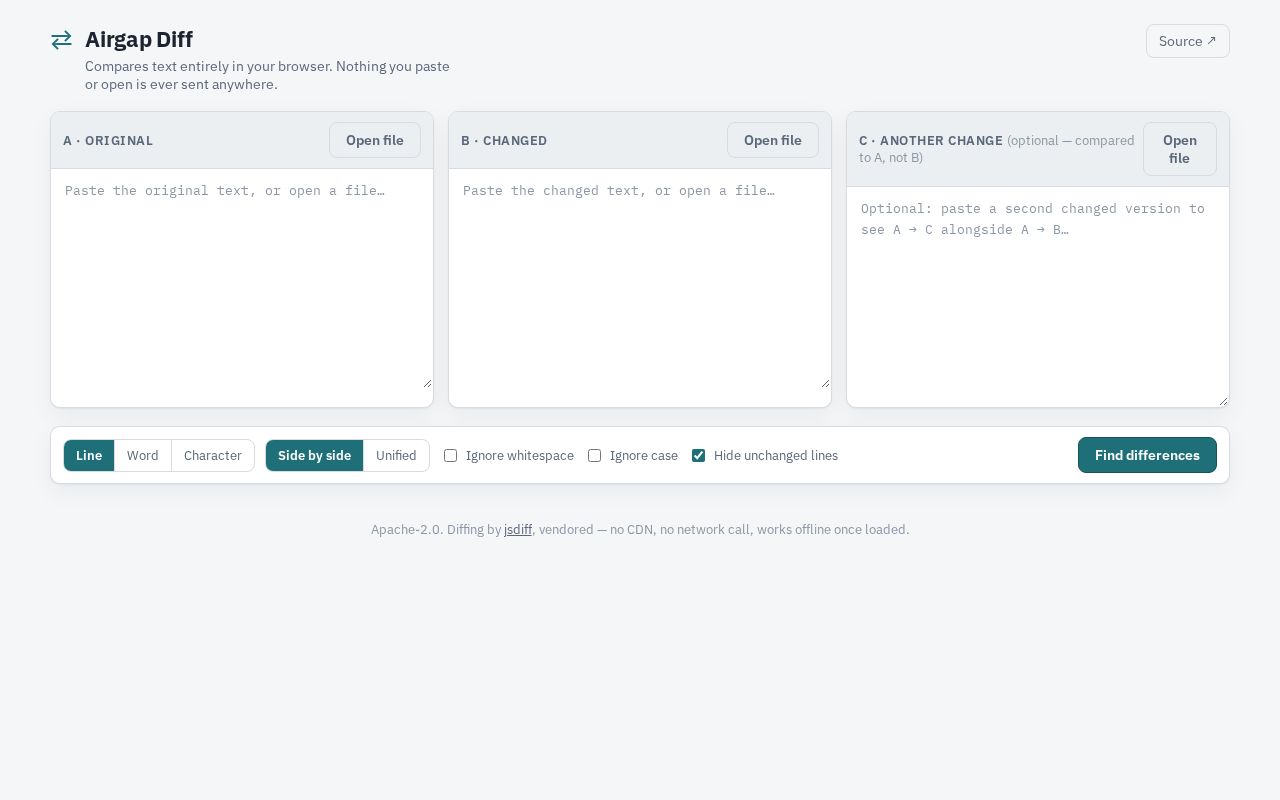Run Find differences
Viewport: 1280px width, 800px height.
(x=1147, y=455)
